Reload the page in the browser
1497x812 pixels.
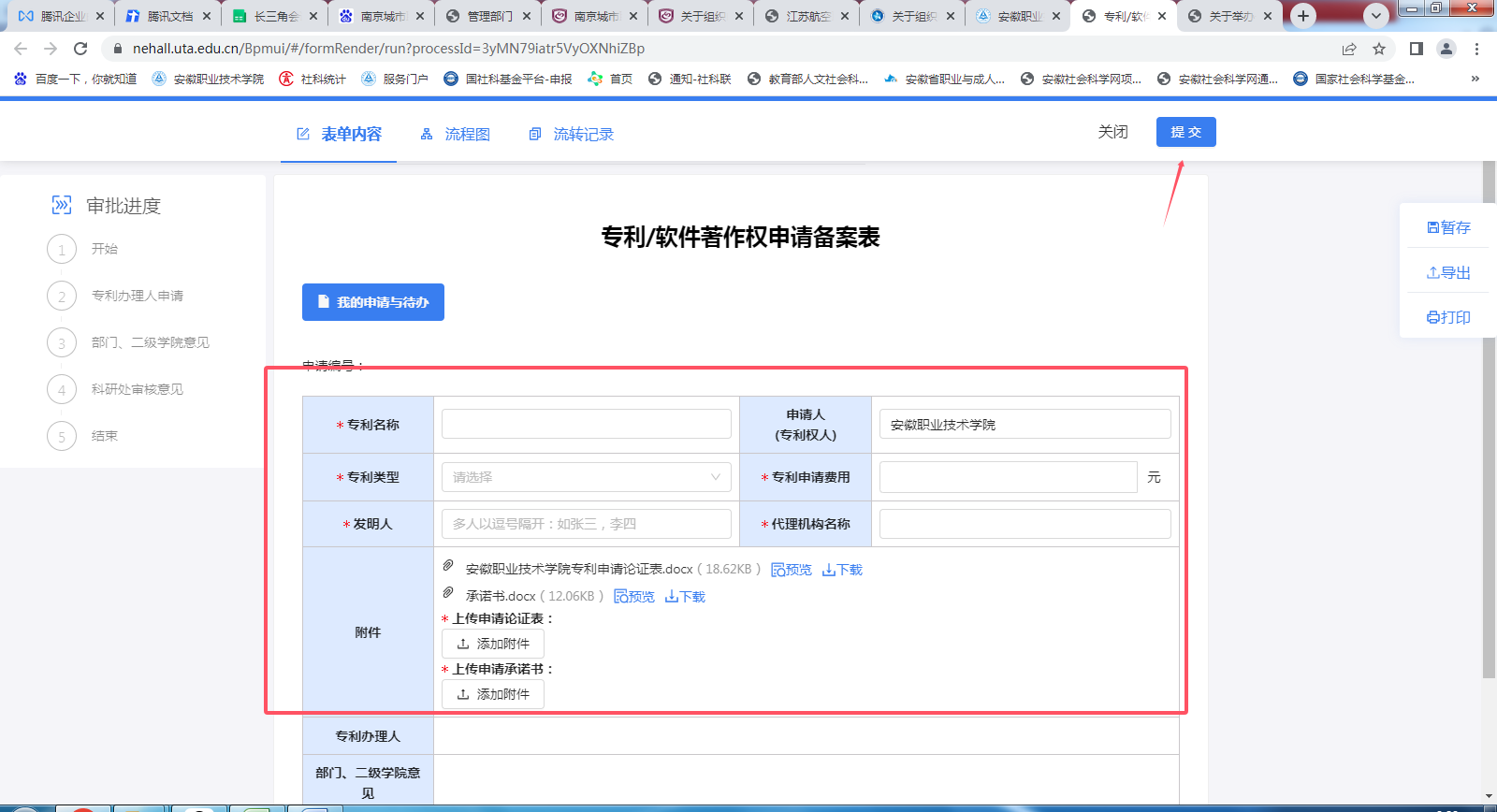80,49
